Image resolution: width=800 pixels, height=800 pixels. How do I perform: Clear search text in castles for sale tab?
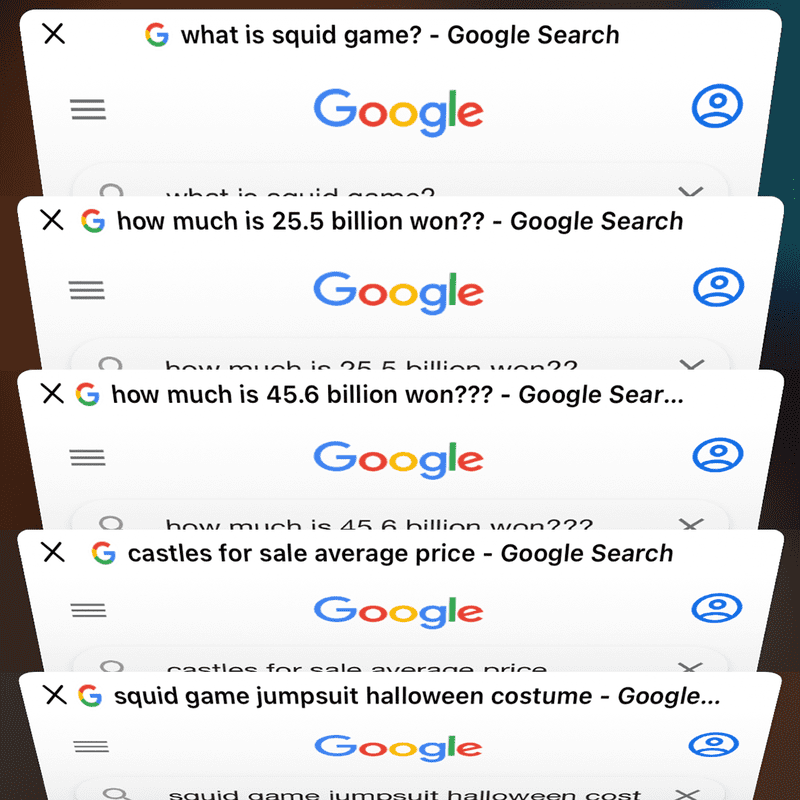point(690,666)
